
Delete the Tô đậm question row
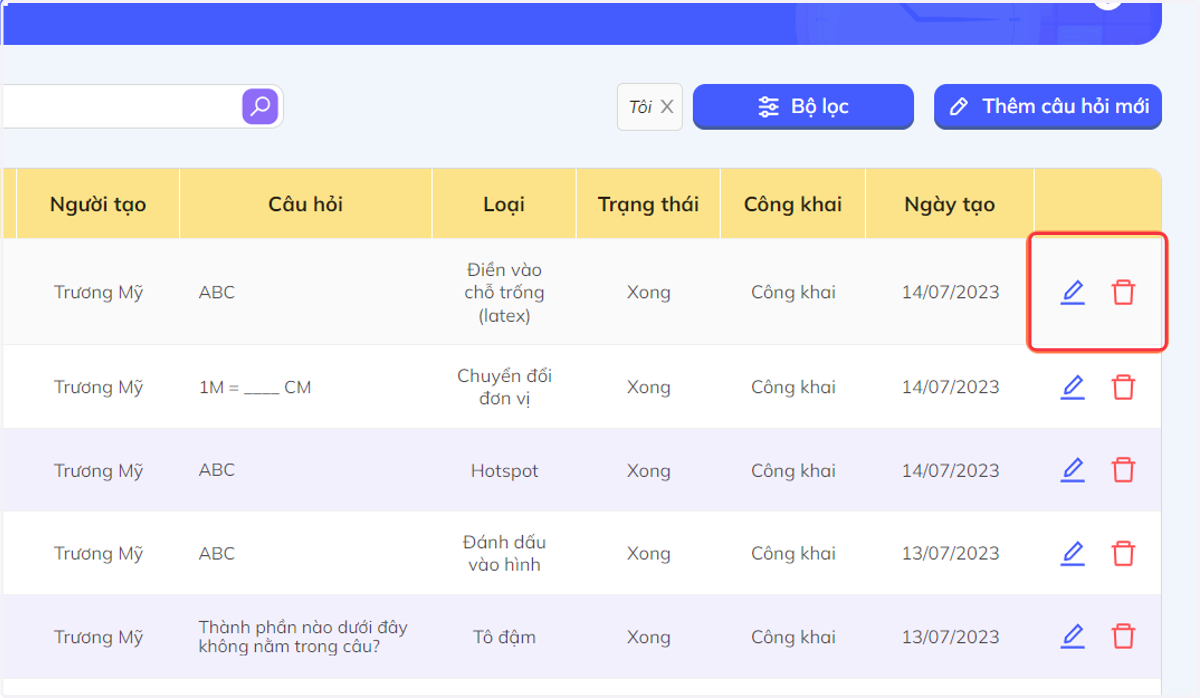[x=1124, y=636]
